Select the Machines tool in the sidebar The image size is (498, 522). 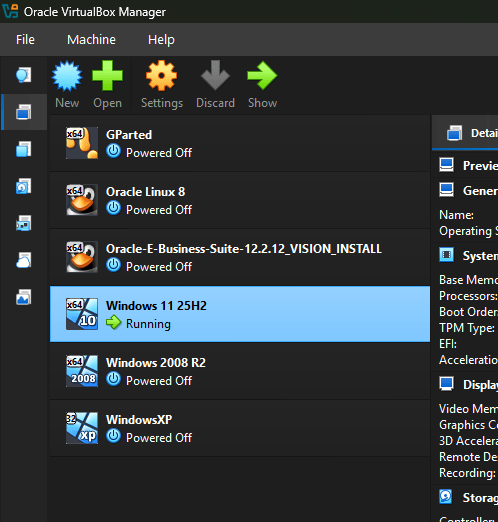point(23,112)
